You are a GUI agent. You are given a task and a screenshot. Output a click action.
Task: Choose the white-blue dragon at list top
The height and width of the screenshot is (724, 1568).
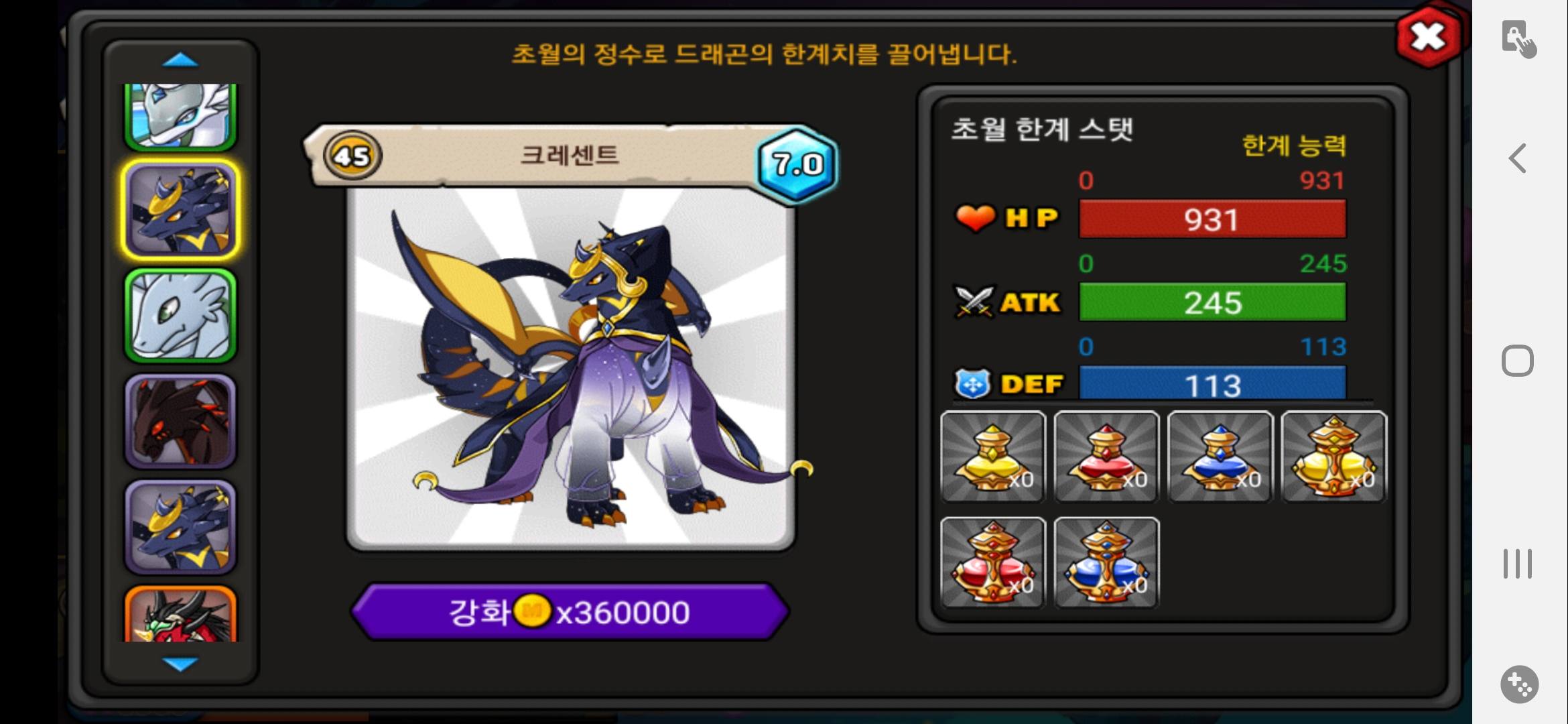point(180,115)
